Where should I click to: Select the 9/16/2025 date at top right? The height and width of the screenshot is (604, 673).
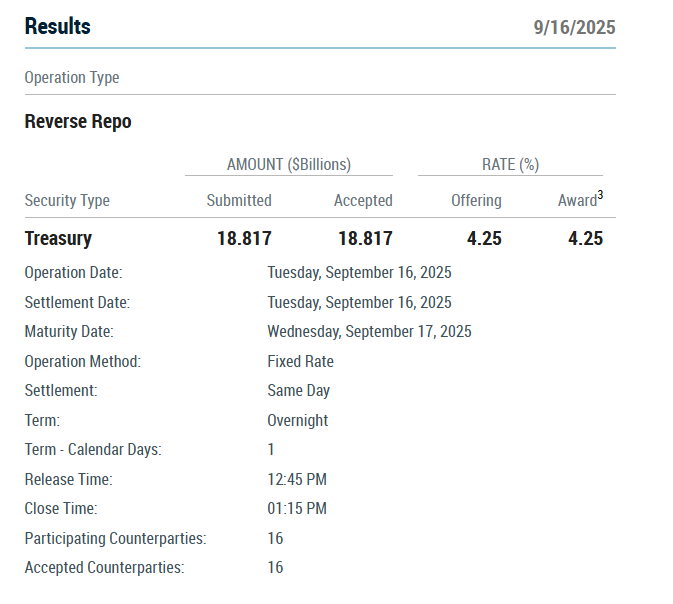(574, 27)
